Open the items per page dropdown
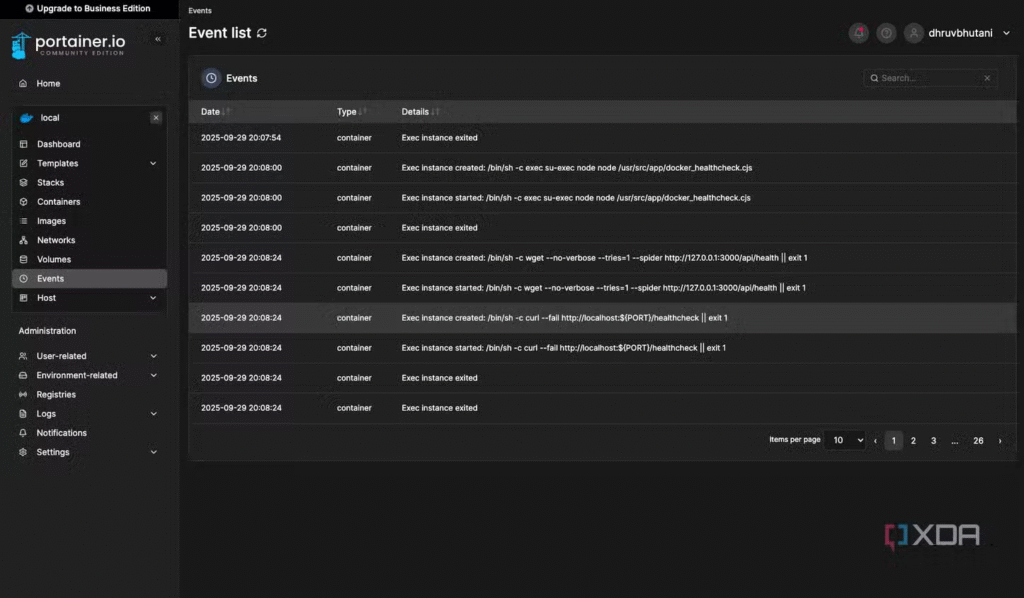Image resolution: width=1024 pixels, height=598 pixels. pyautogui.click(x=845, y=440)
